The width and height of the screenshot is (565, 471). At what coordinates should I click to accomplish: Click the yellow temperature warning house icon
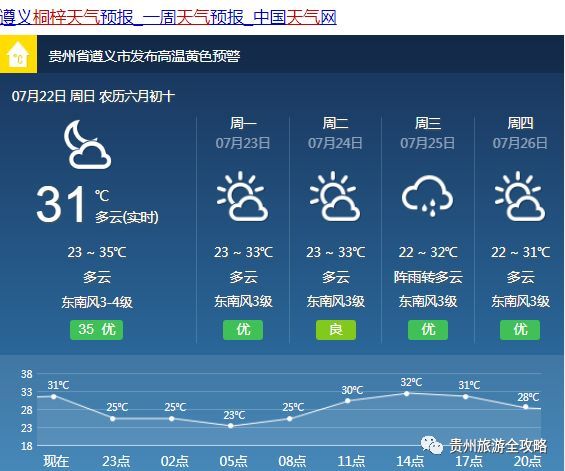pos(18,54)
